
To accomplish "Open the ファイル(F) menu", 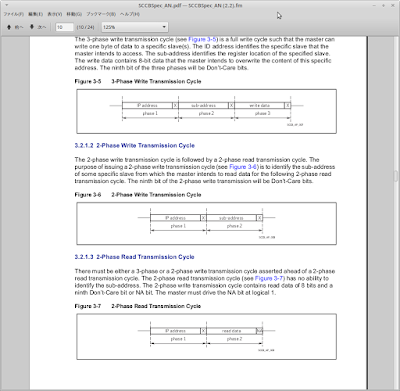I will tap(14, 14).
